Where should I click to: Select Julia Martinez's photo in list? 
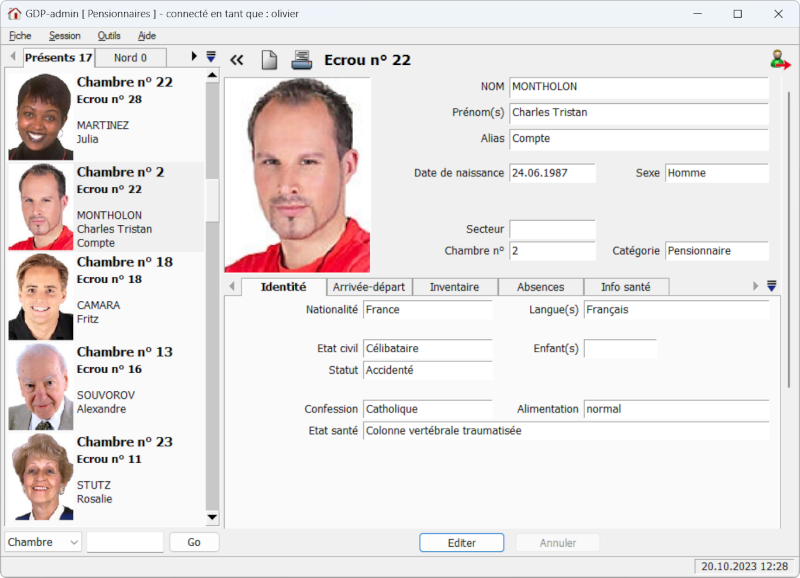40,117
